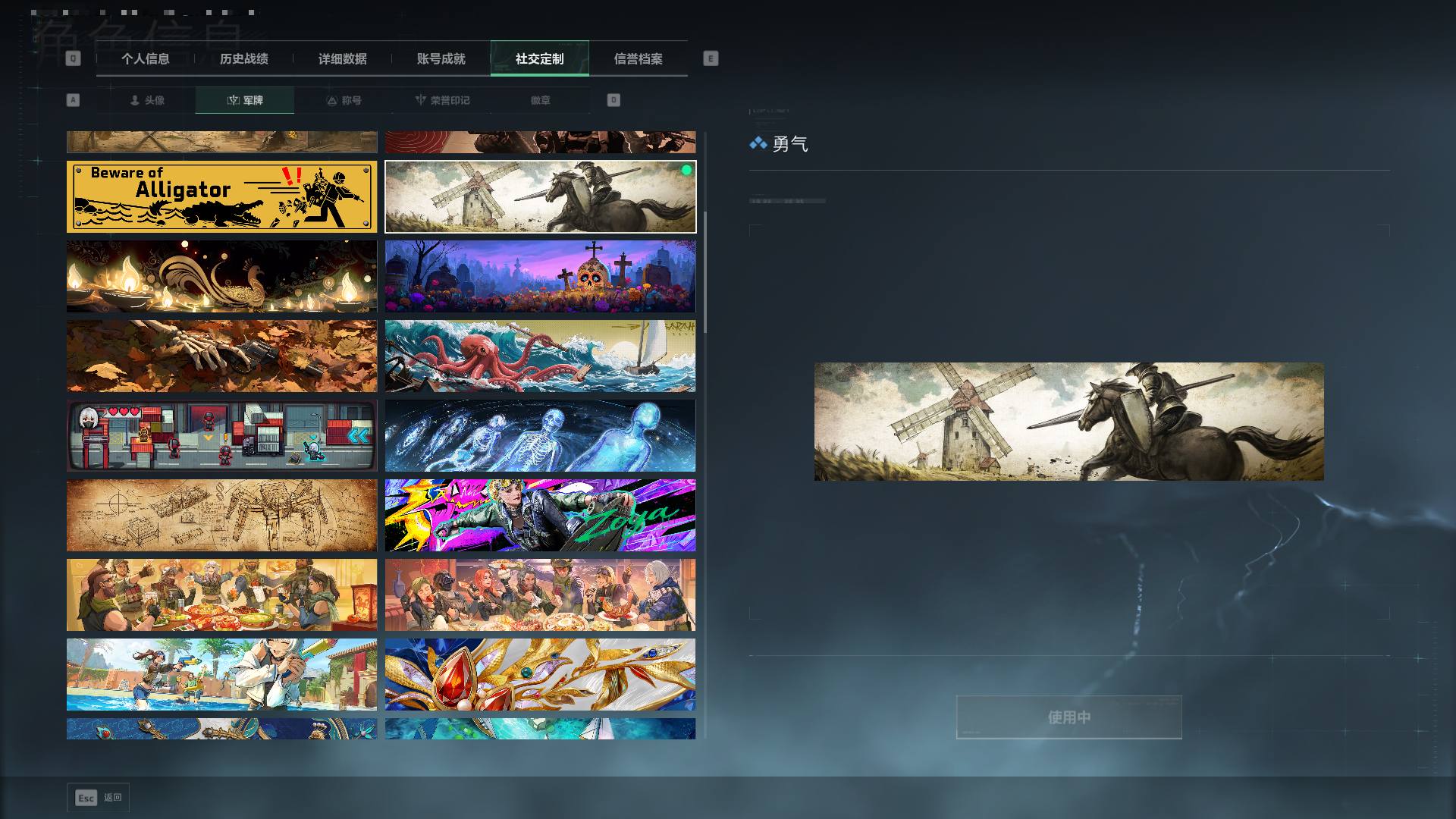
Task: Select the windmill knight card in list
Action: click(540, 196)
